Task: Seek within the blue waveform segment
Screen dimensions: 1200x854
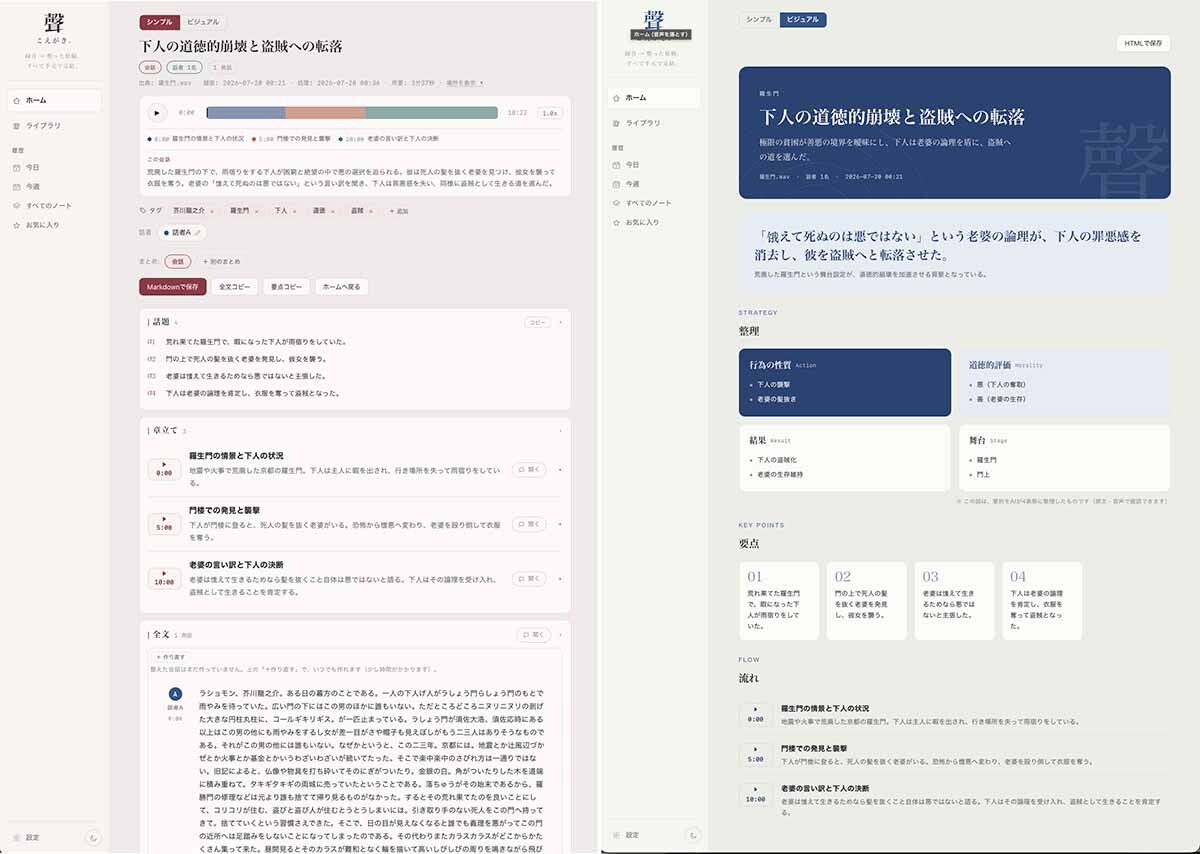Action: coord(246,113)
